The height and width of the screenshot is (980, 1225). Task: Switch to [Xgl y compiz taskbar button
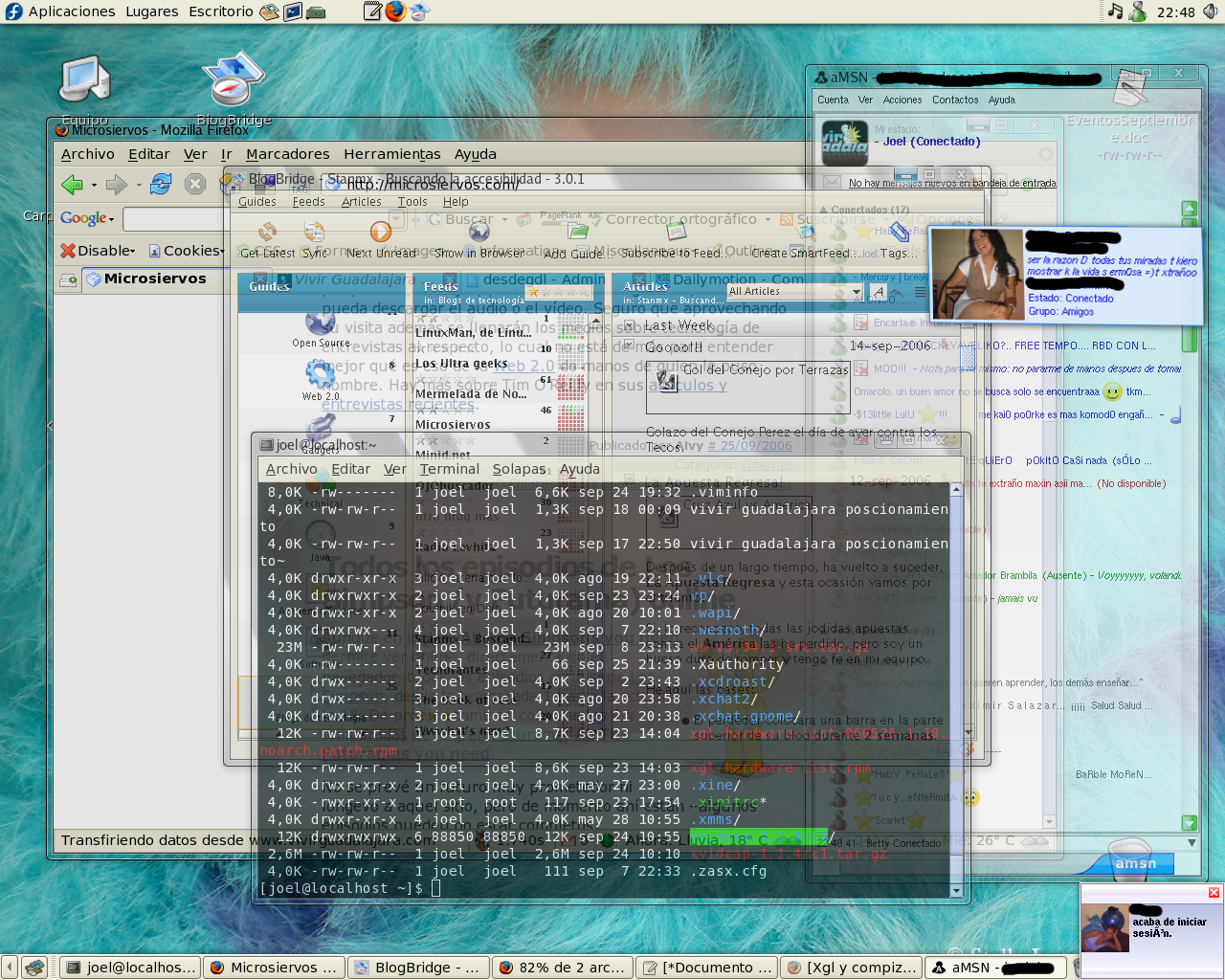tap(851, 968)
